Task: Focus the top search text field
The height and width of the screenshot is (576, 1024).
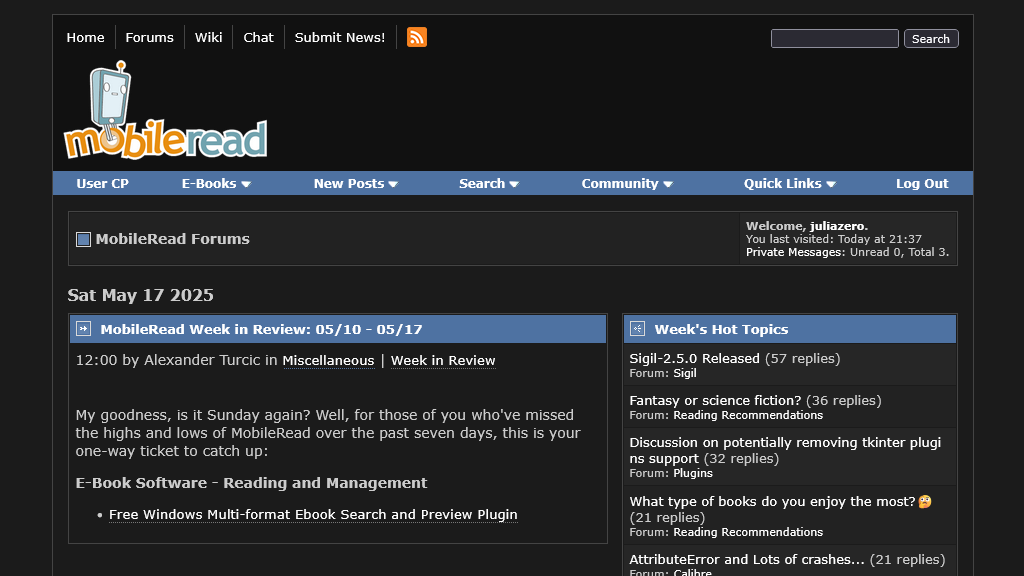Action: pos(835,39)
